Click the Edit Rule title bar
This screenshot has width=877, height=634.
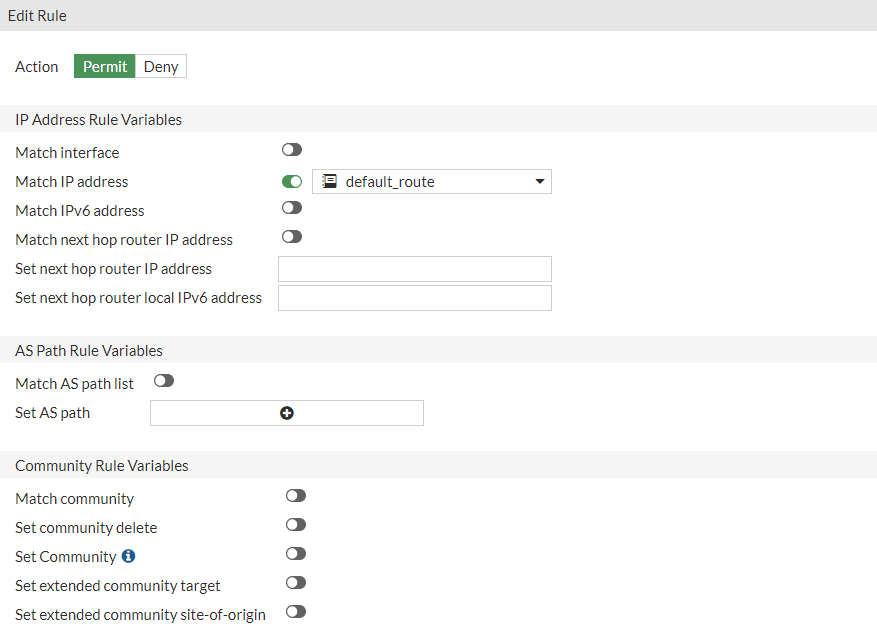click(438, 16)
